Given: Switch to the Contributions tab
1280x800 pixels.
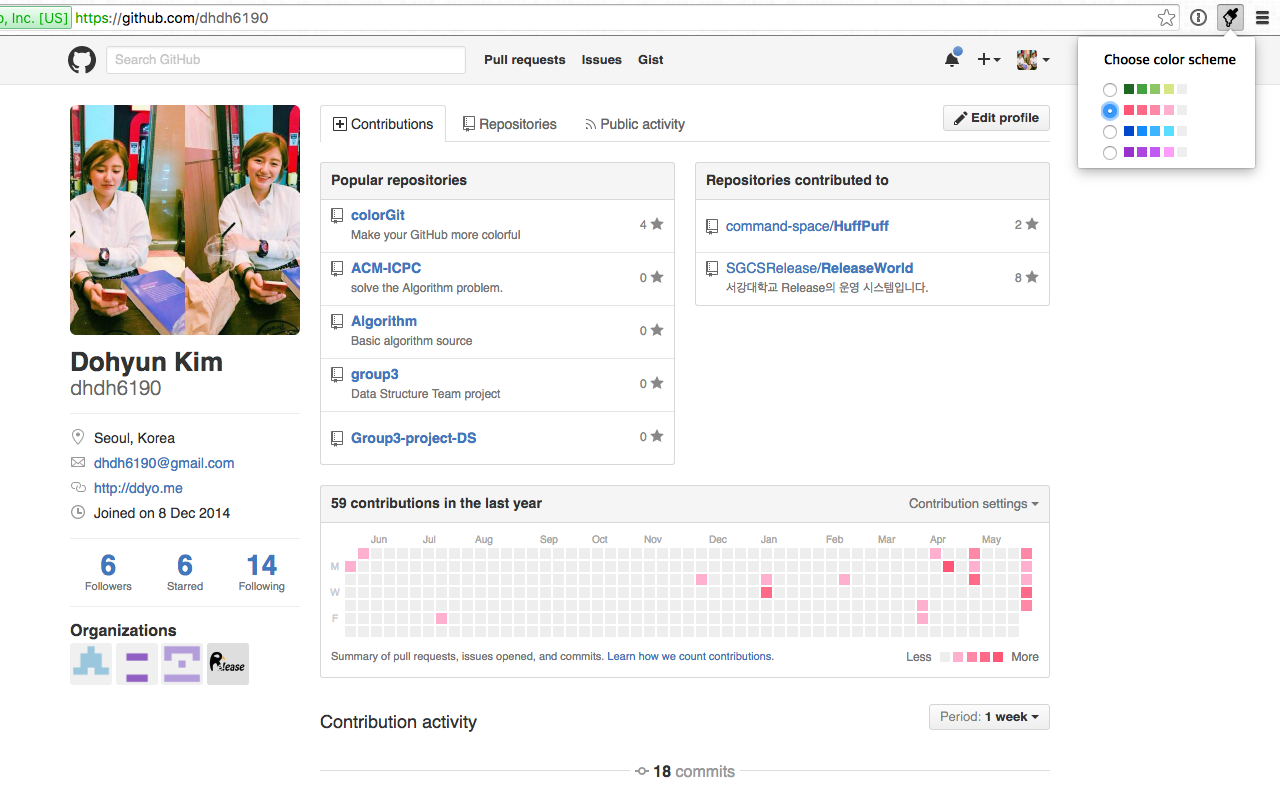Looking at the screenshot, I should click(383, 124).
